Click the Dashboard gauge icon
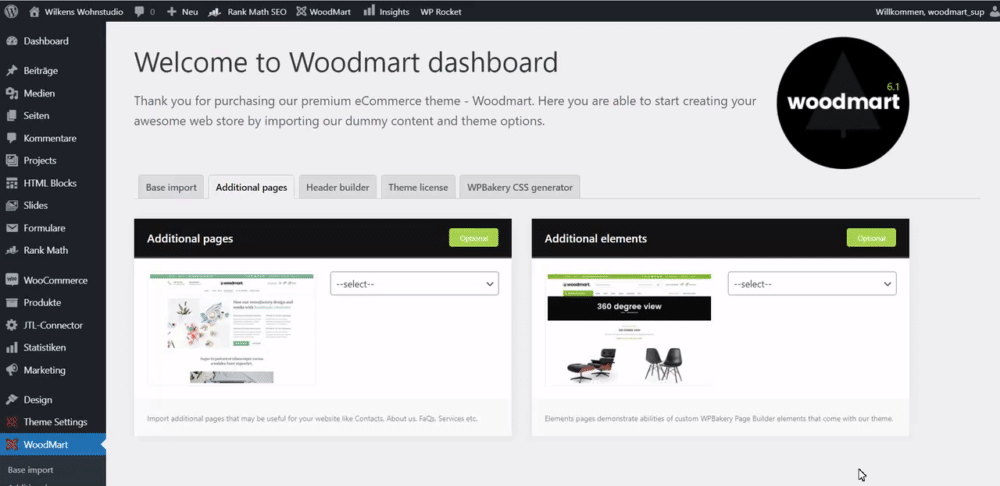1000x486 pixels. [11, 41]
